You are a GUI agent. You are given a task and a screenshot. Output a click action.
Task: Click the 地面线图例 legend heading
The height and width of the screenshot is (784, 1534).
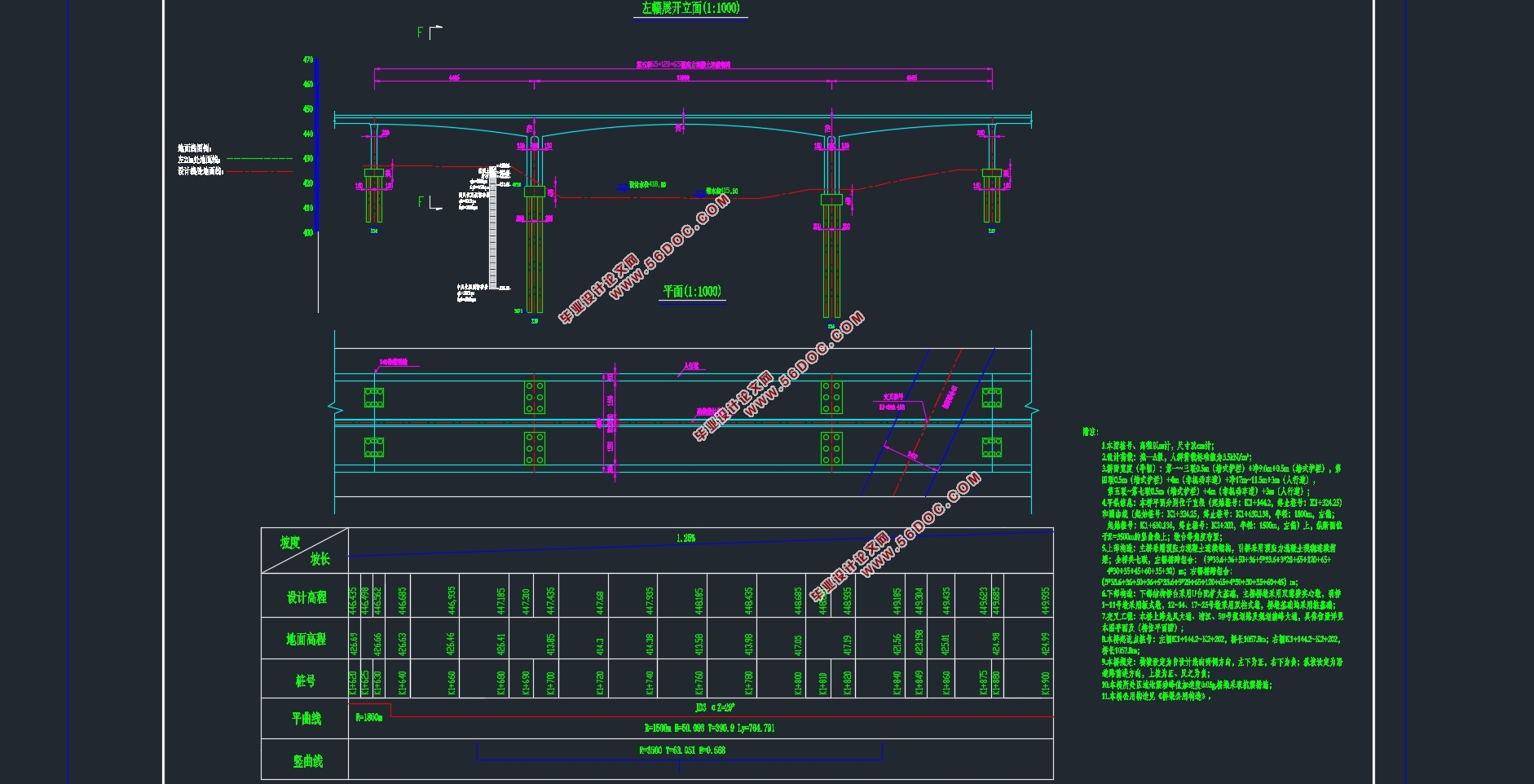[x=194, y=148]
